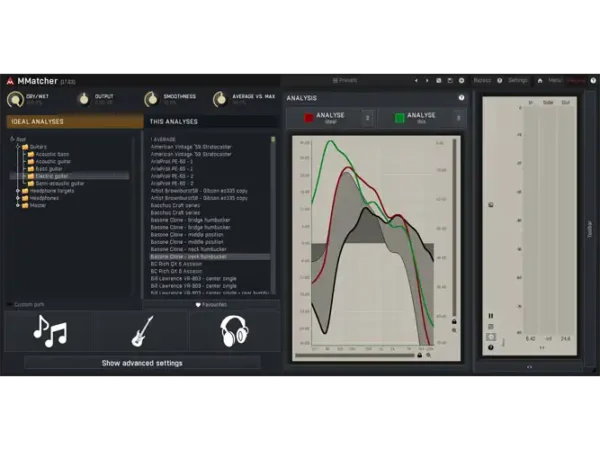Click graph horizontal zoom magnifier icon
This screenshot has height=450, width=600.
coord(429,355)
